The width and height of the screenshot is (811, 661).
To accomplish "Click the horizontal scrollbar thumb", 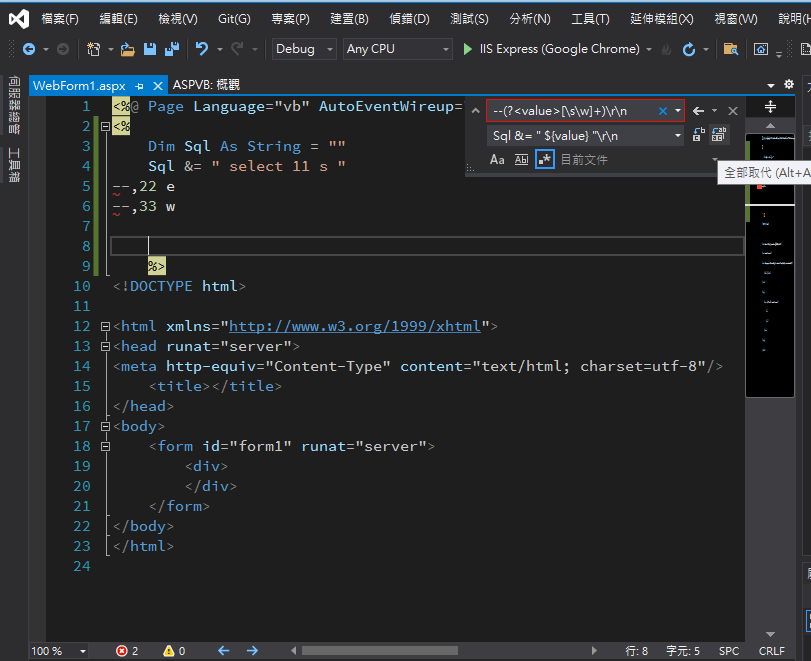I will coord(380,651).
